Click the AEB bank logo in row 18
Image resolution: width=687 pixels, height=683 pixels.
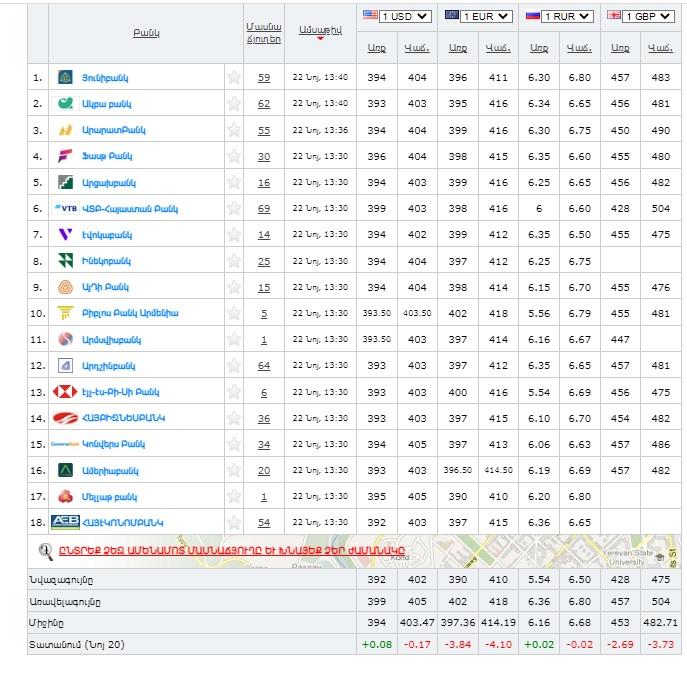(66, 522)
